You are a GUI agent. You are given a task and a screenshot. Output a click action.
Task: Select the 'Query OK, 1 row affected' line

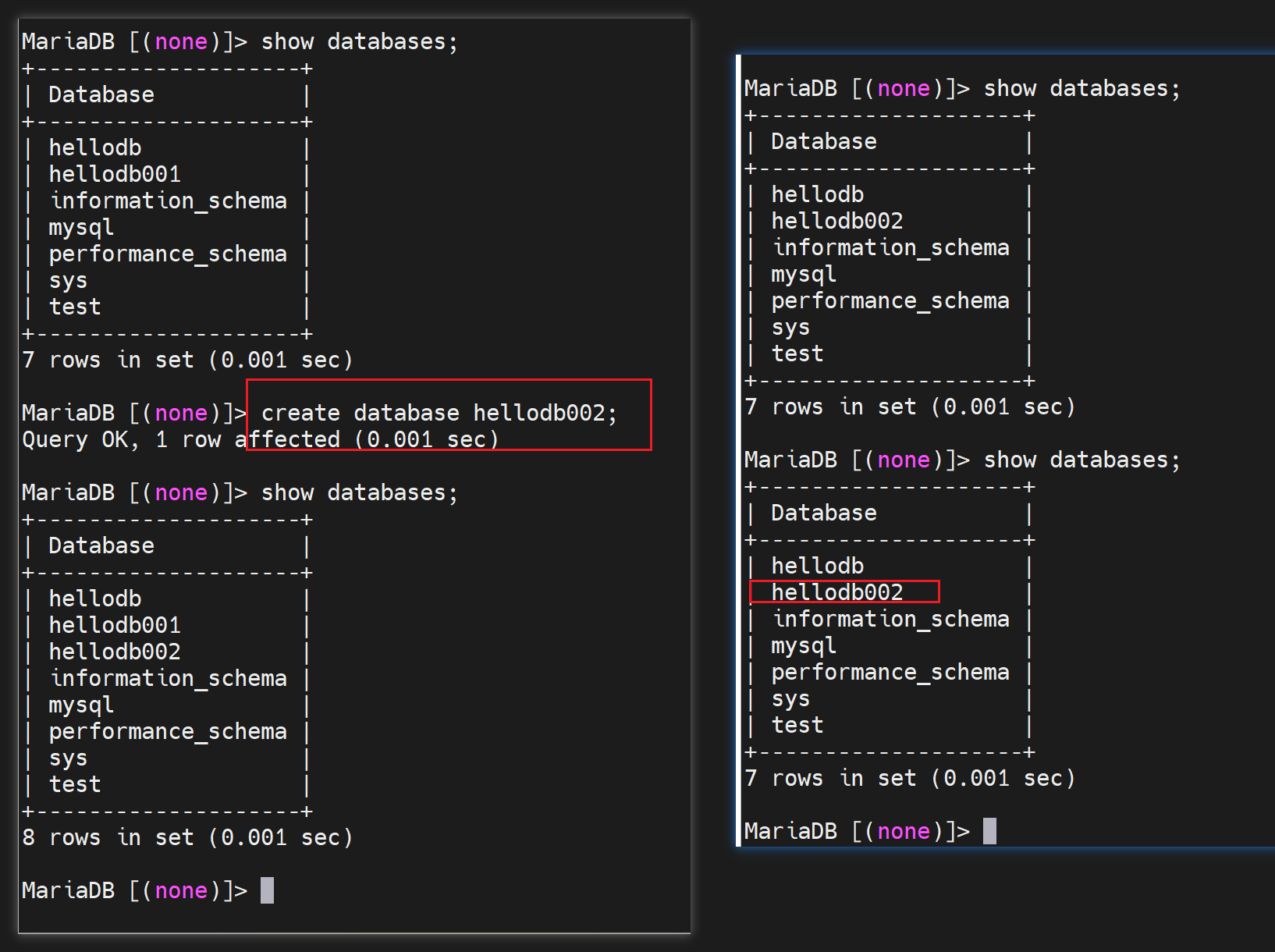260,439
